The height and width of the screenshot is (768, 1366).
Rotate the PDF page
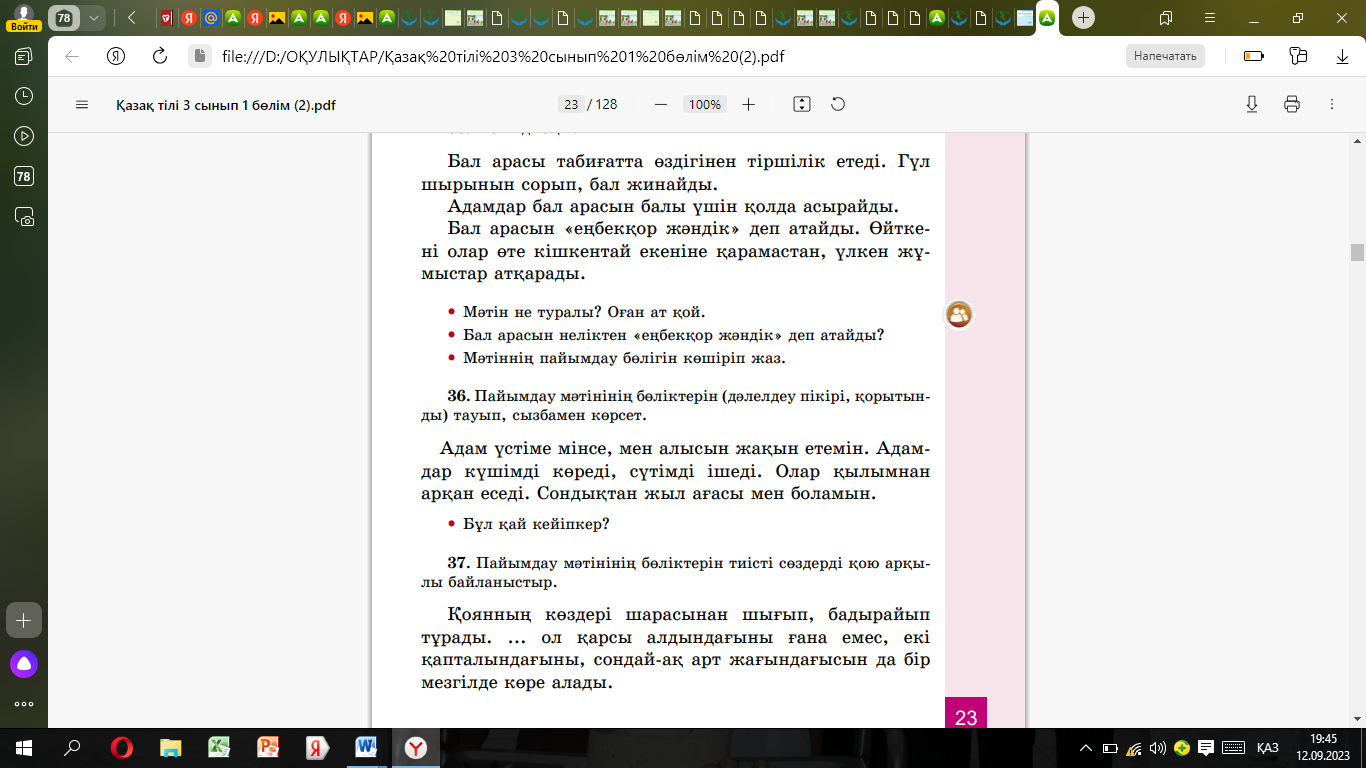(838, 104)
